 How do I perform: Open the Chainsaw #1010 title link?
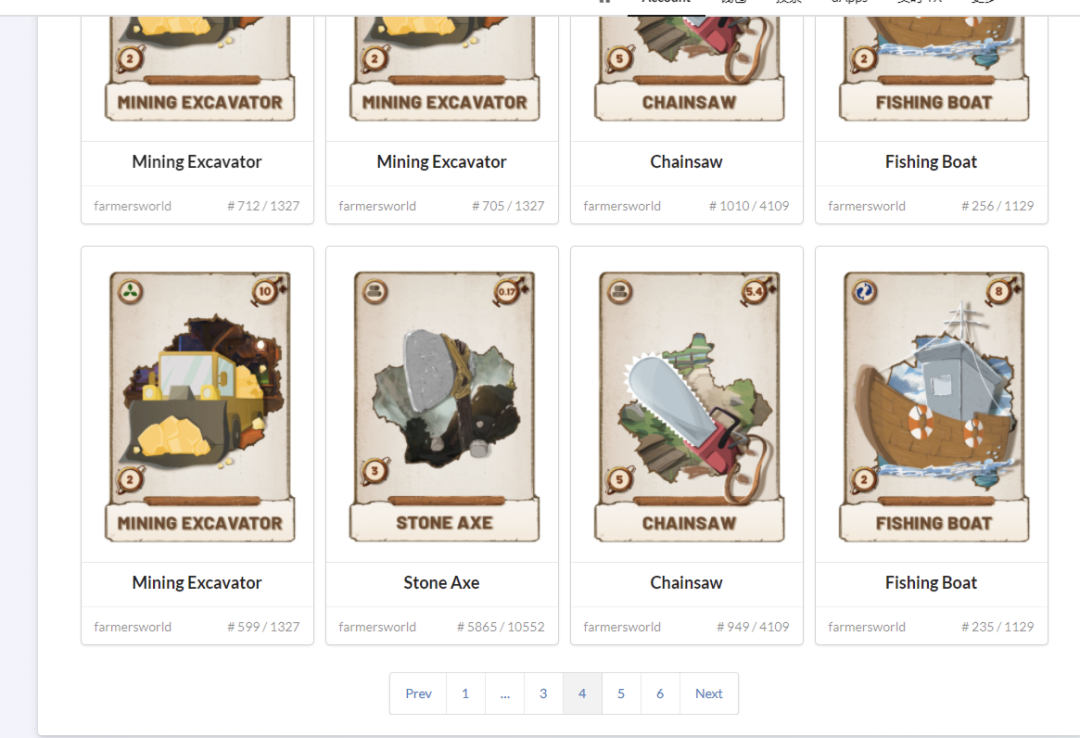click(x=686, y=162)
